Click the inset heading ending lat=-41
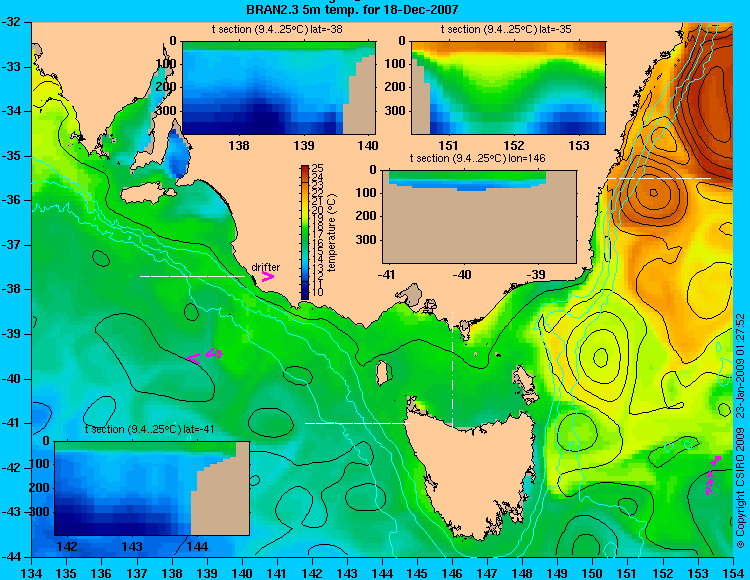This screenshot has width=750, height=580. pyautogui.click(x=149, y=429)
